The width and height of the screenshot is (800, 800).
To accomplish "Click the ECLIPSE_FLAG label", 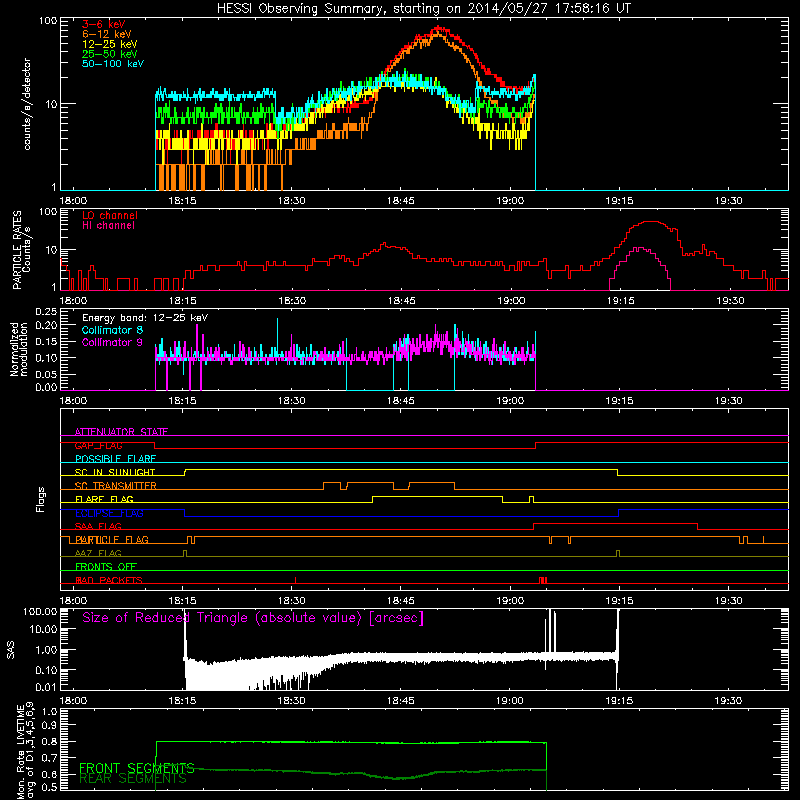I will tap(109, 513).
